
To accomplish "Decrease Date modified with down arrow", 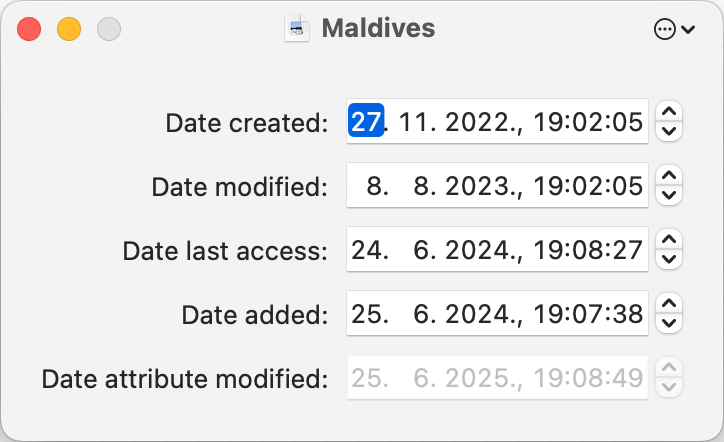I will pos(669,195).
